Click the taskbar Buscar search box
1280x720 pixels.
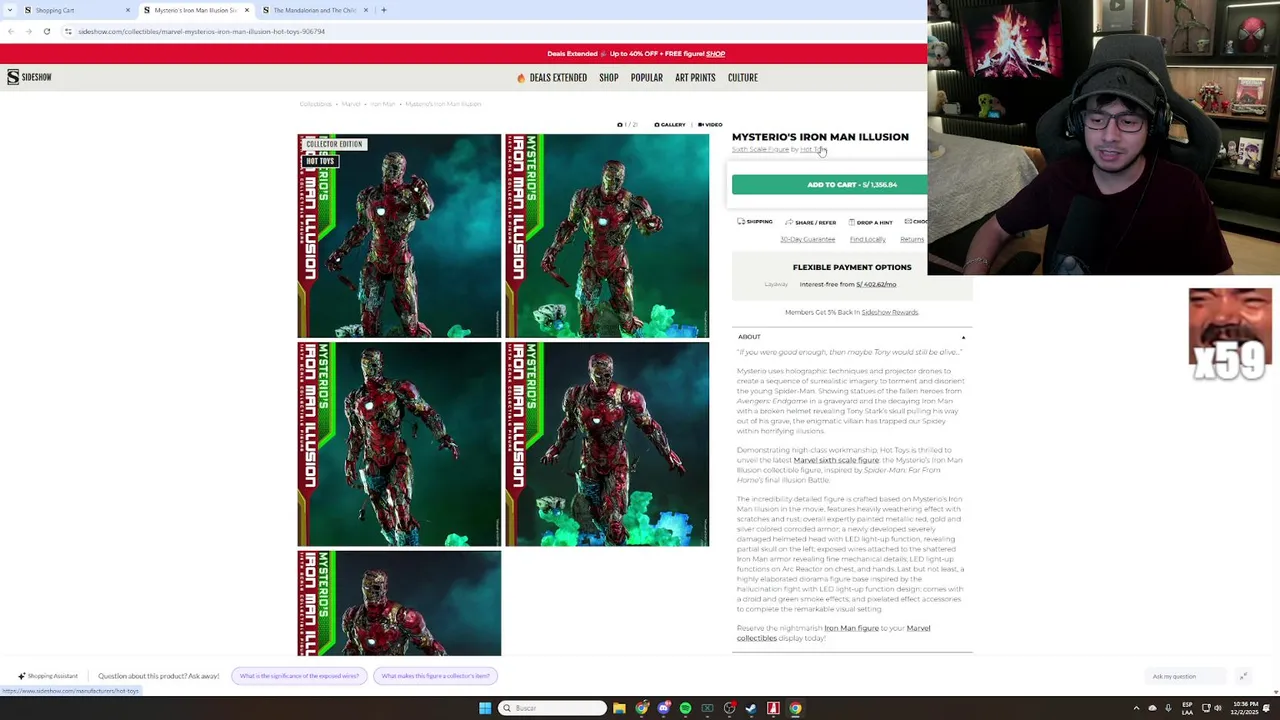(x=553, y=708)
